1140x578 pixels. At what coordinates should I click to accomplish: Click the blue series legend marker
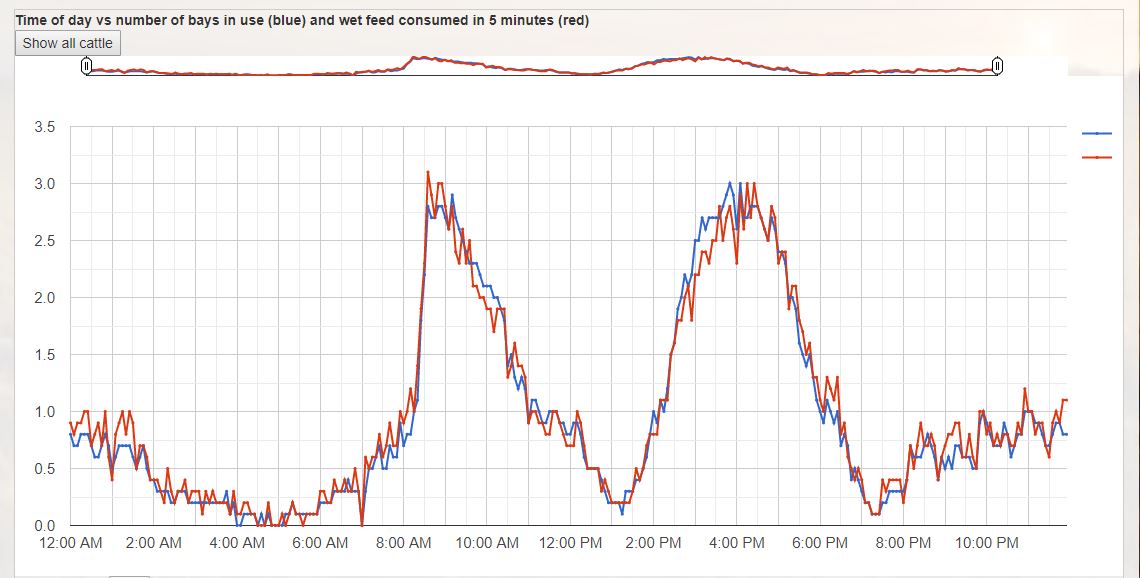point(1097,133)
